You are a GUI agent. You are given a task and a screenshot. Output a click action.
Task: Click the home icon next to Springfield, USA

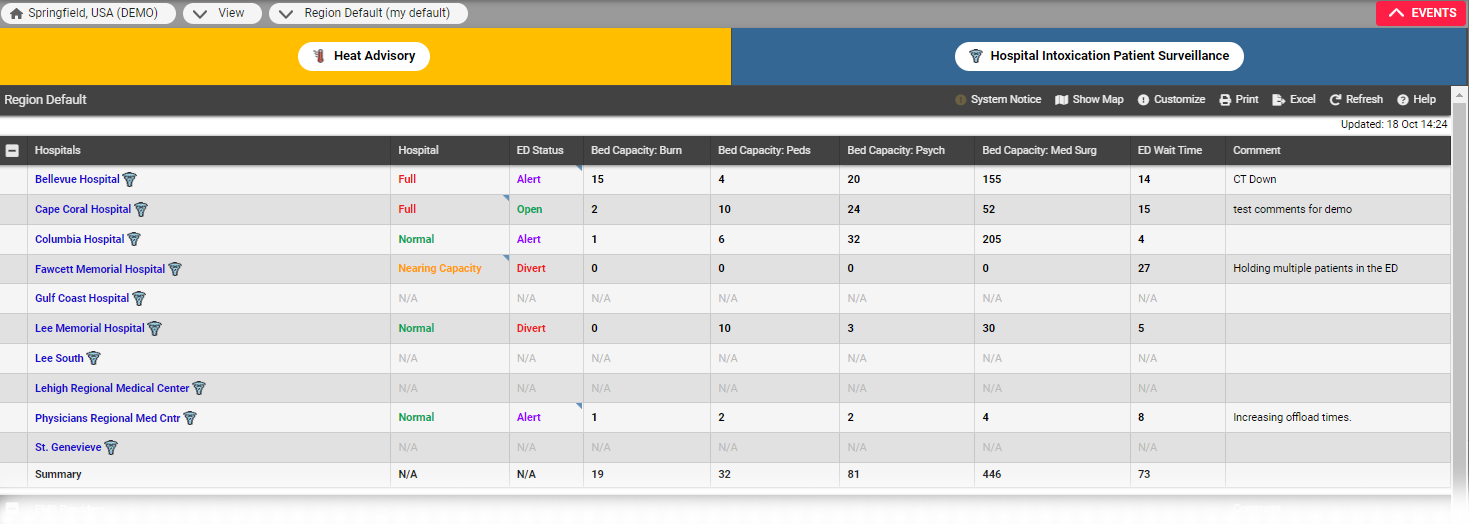click(x=16, y=14)
